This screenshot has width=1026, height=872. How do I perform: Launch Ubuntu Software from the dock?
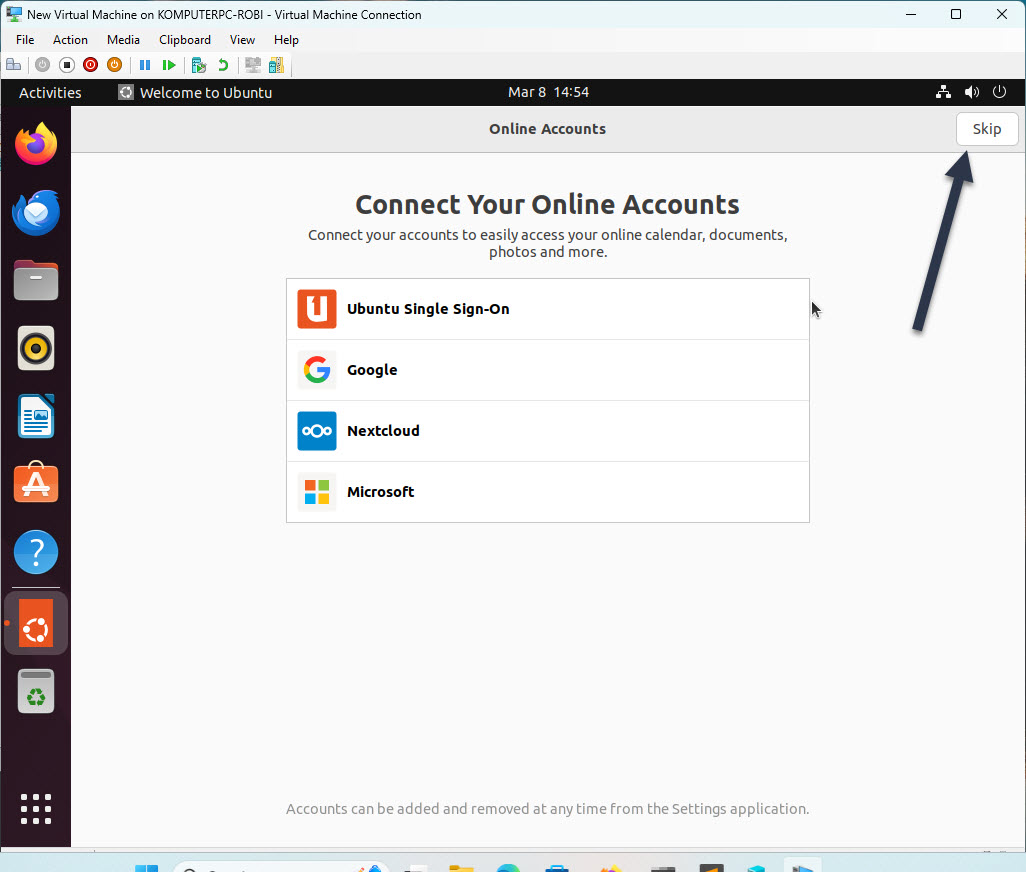click(36, 483)
